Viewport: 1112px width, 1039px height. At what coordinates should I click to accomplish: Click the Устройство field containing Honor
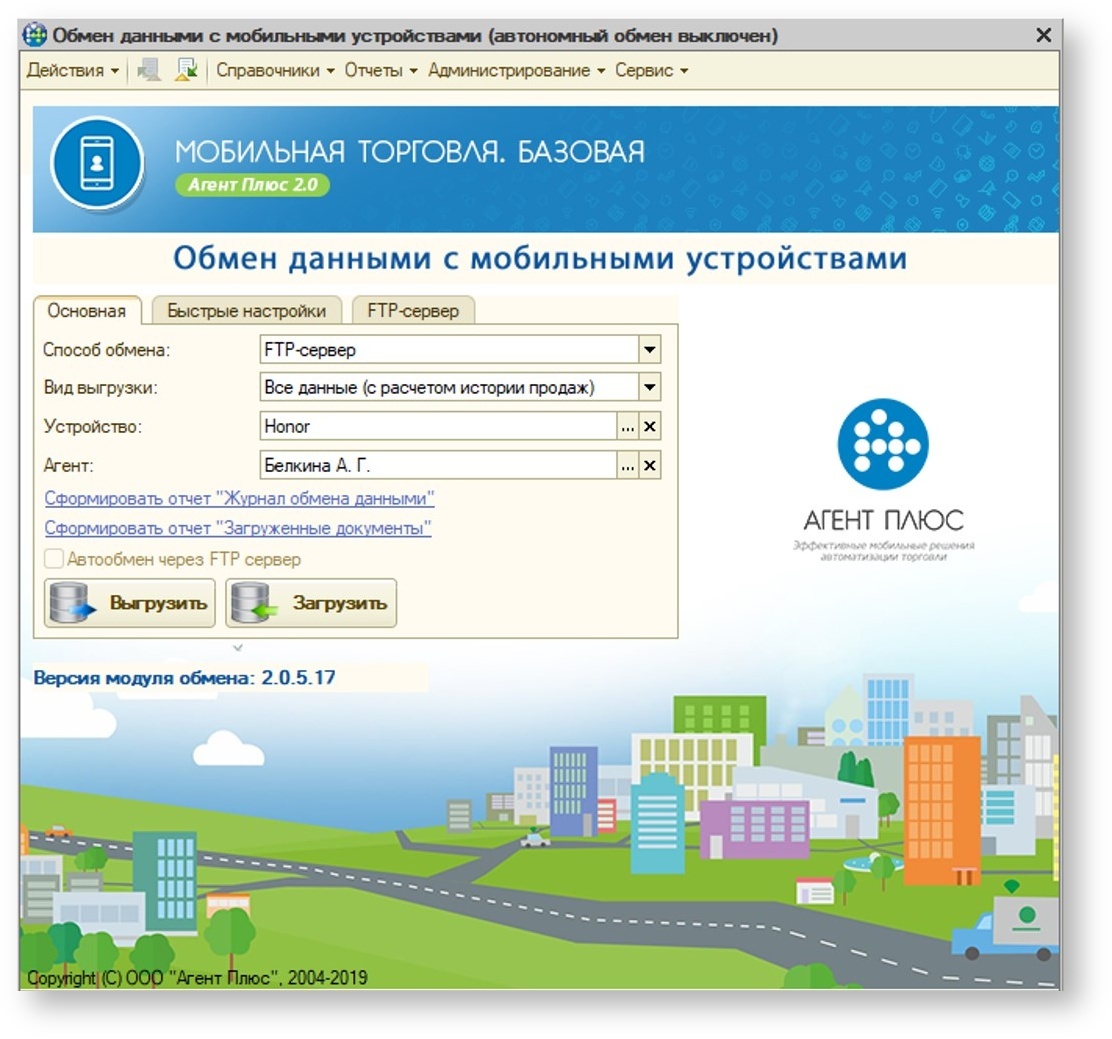pyautogui.click(x=438, y=426)
